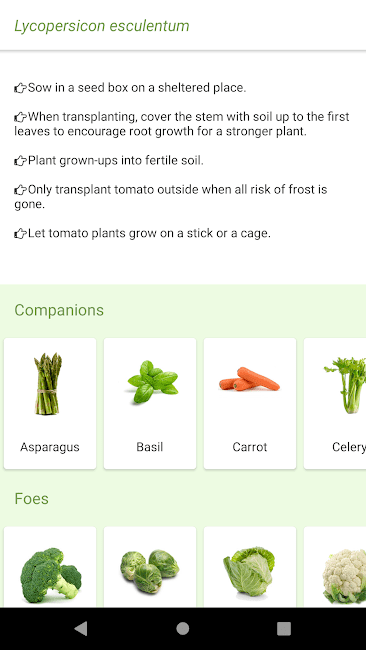Tap the Companions section heading

click(x=59, y=310)
